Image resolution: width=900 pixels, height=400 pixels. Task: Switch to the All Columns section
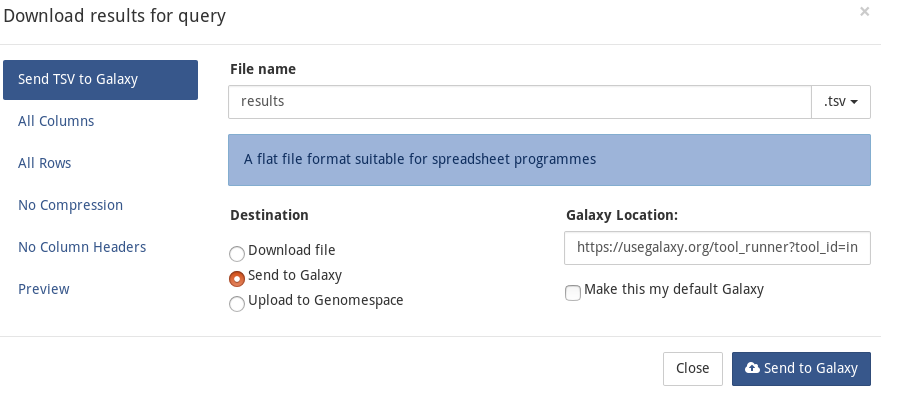[56, 121]
